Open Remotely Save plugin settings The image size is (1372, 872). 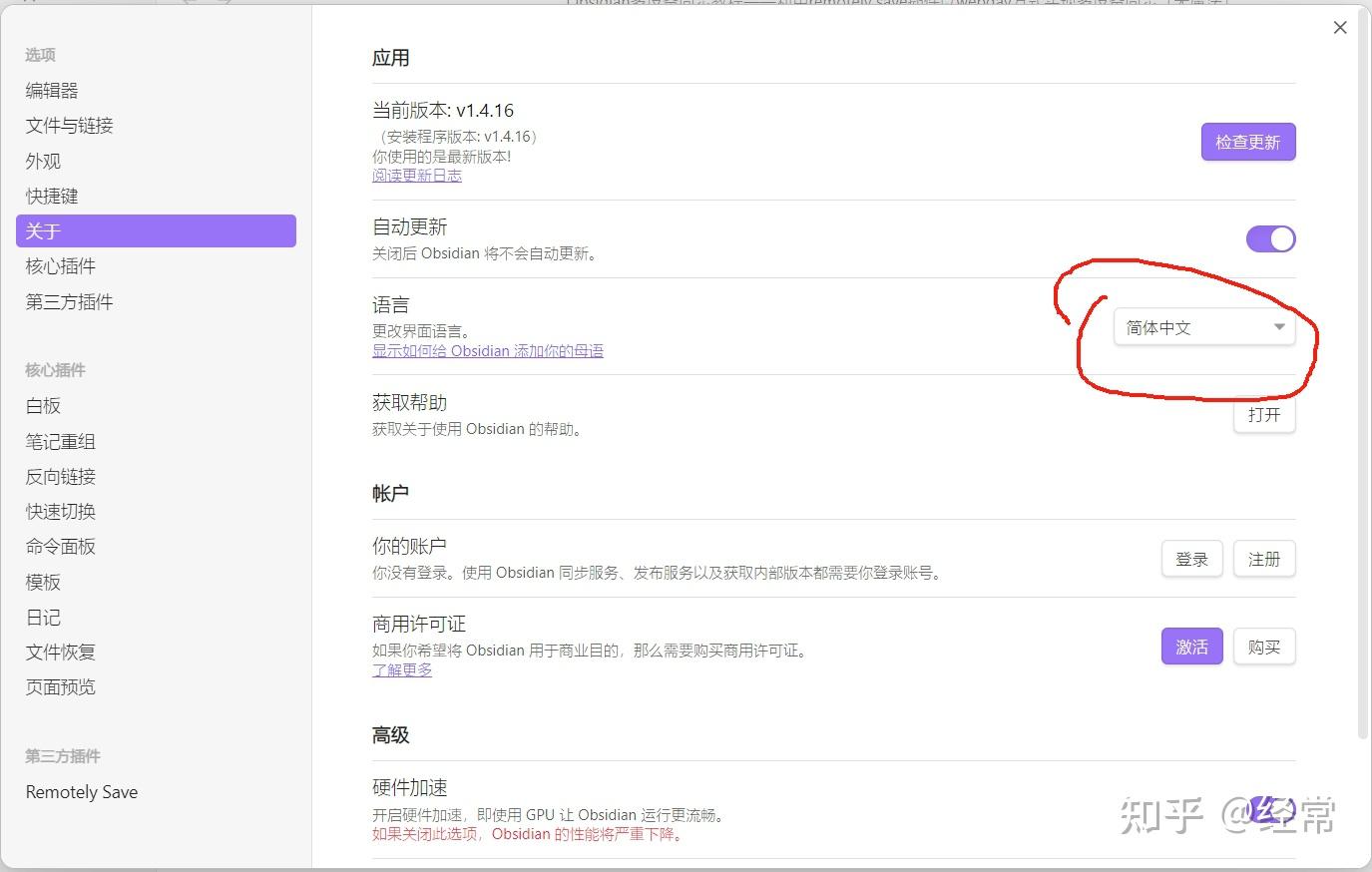click(x=81, y=791)
